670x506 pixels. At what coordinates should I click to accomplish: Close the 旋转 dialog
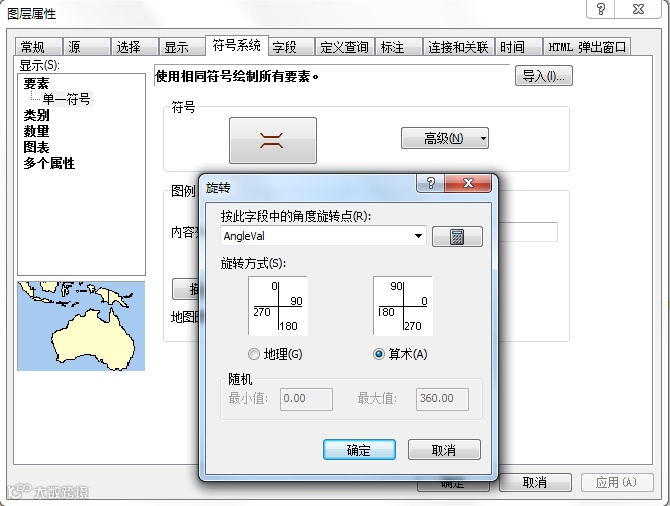(468, 183)
